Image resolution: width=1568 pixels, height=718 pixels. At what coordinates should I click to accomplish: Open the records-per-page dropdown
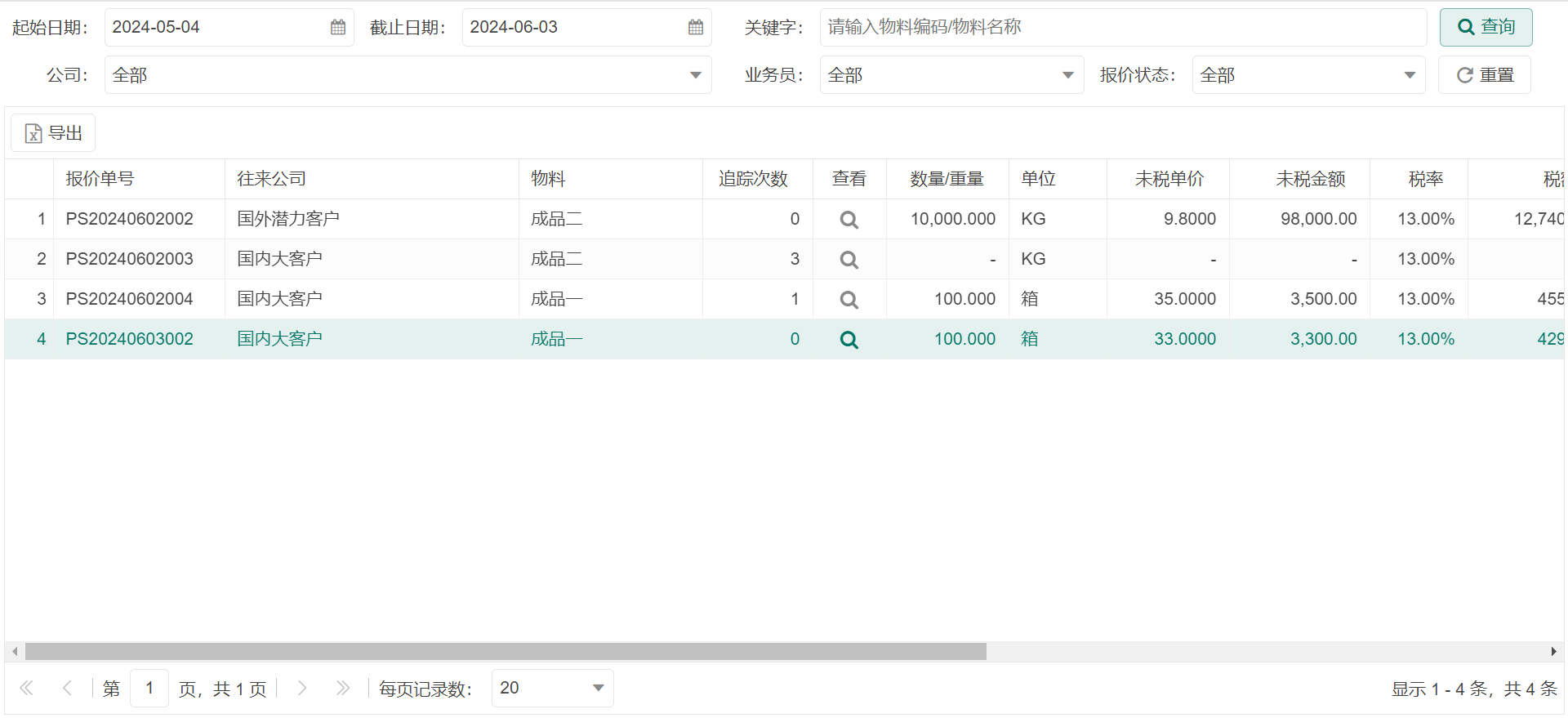598,688
